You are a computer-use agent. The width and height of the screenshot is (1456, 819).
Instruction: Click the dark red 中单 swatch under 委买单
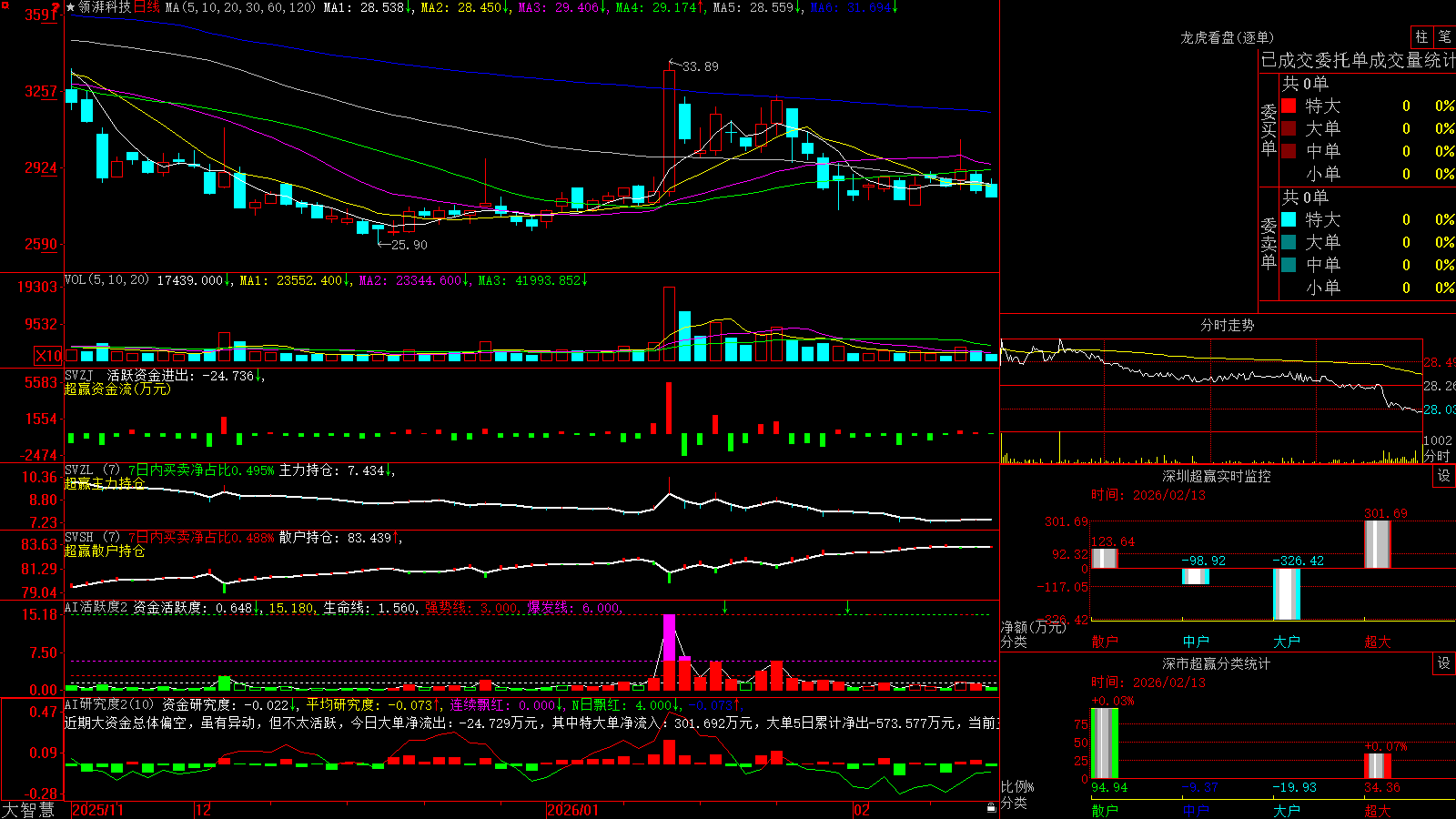pyautogui.click(x=1289, y=150)
